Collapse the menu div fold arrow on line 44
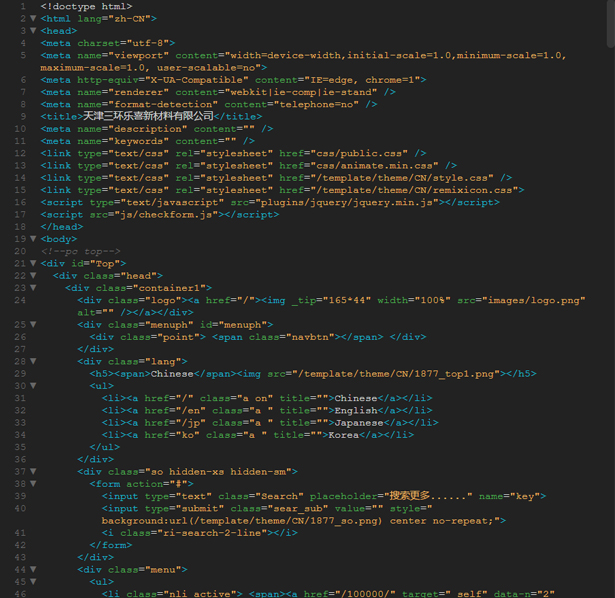Viewport: 615px width, 598px height. point(33,570)
